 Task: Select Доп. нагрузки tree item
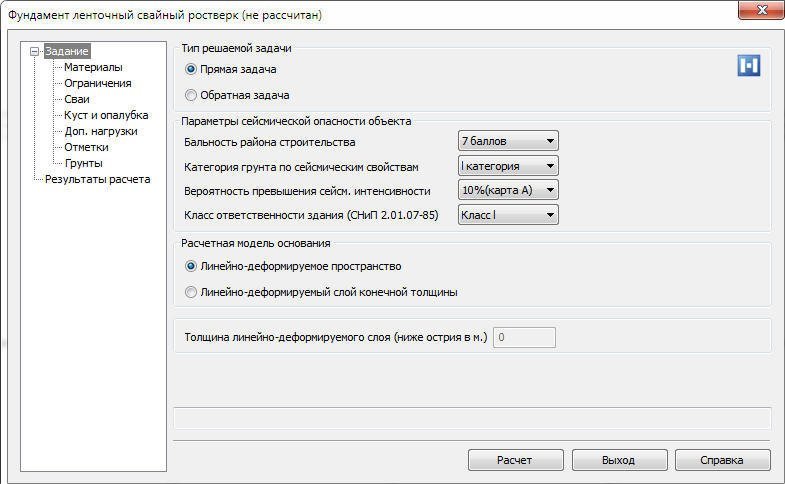[x=101, y=131]
